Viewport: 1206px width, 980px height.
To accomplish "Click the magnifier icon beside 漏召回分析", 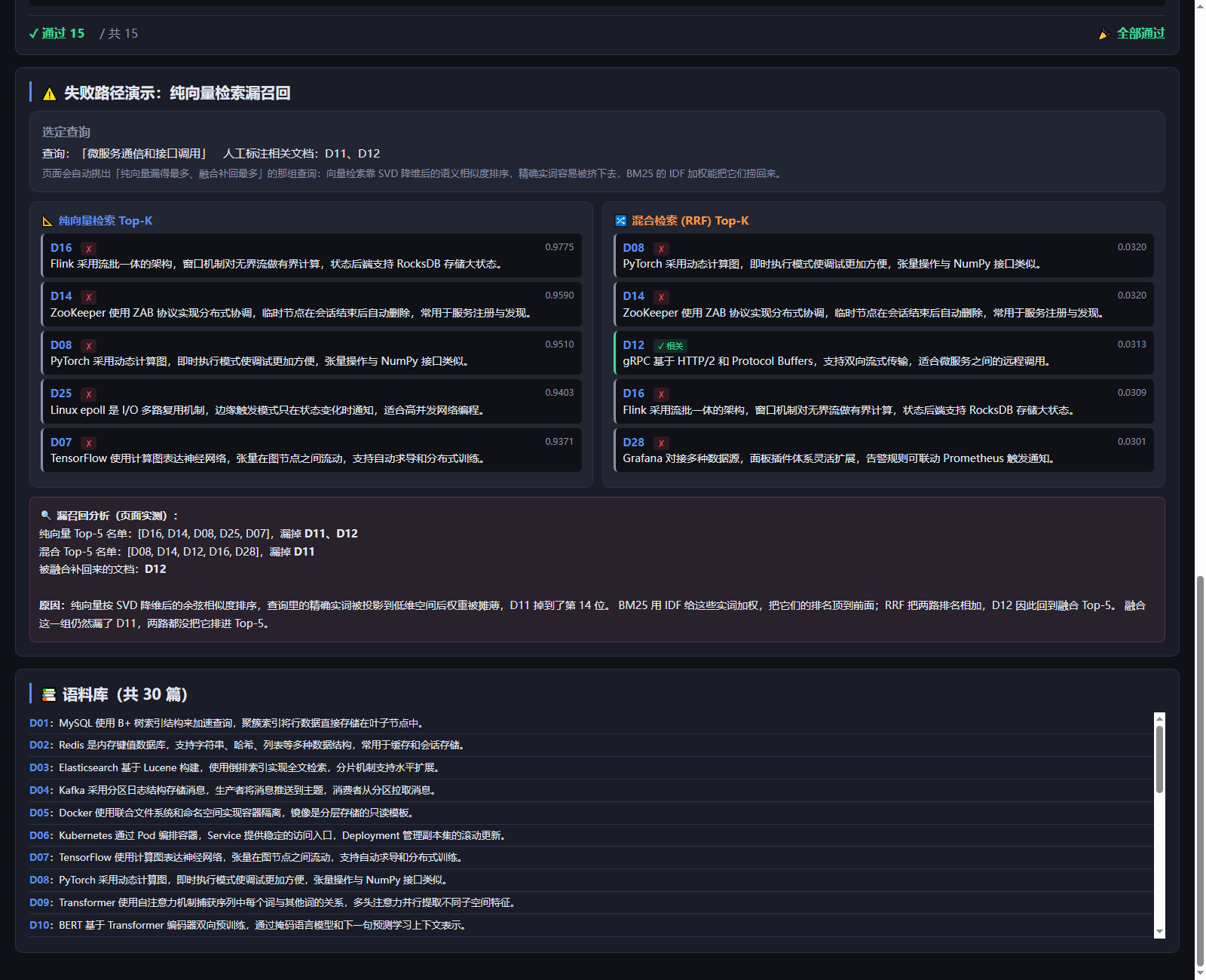I will pos(46,516).
